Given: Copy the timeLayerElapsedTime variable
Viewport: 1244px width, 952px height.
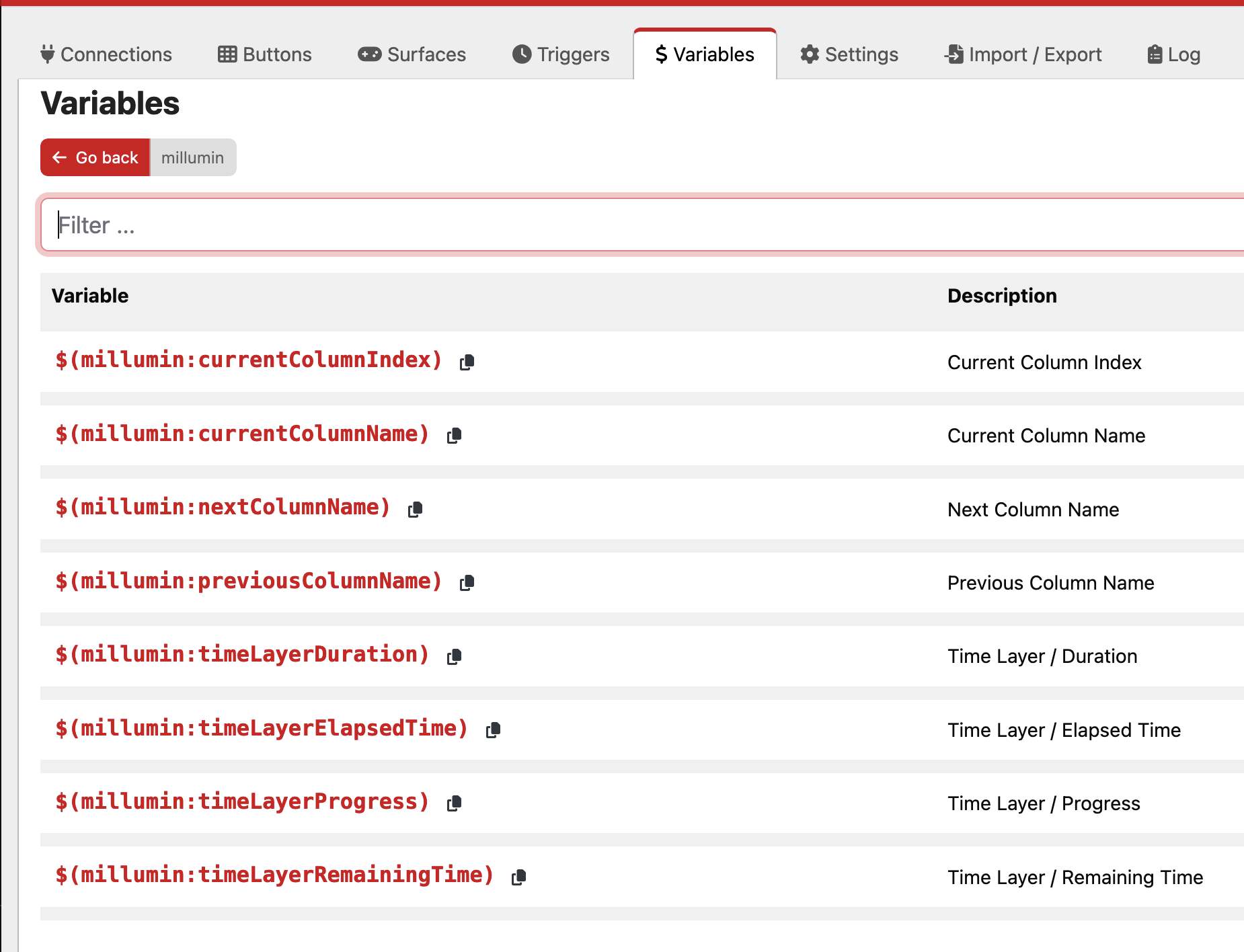Looking at the screenshot, I should click(493, 730).
